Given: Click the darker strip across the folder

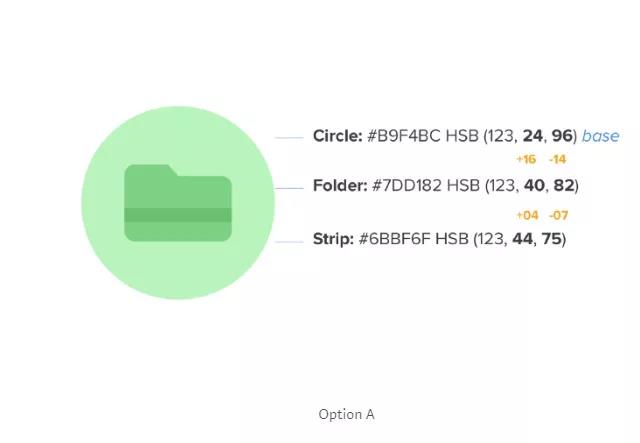Looking at the screenshot, I should (x=178, y=215).
